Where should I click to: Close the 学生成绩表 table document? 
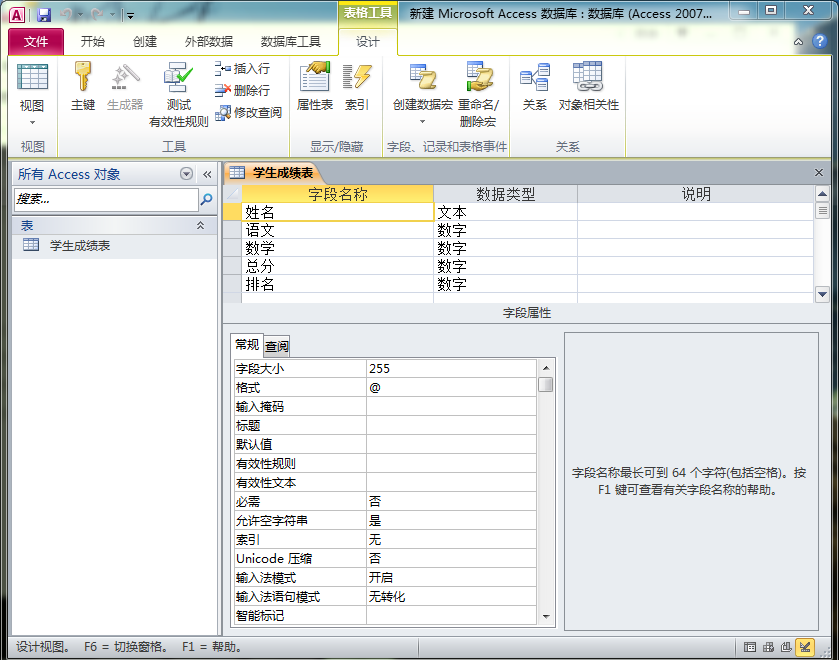coord(819,172)
